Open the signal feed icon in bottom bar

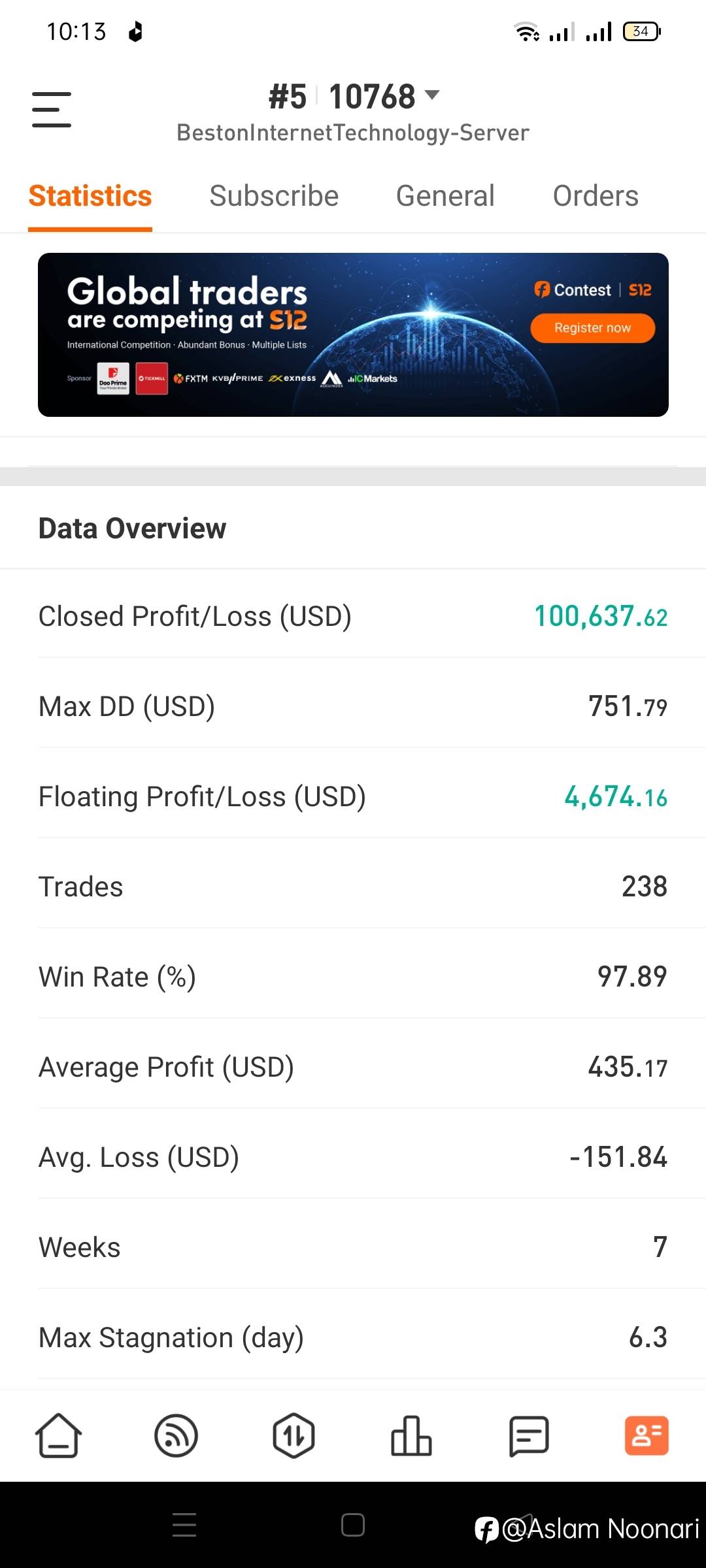[176, 1435]
